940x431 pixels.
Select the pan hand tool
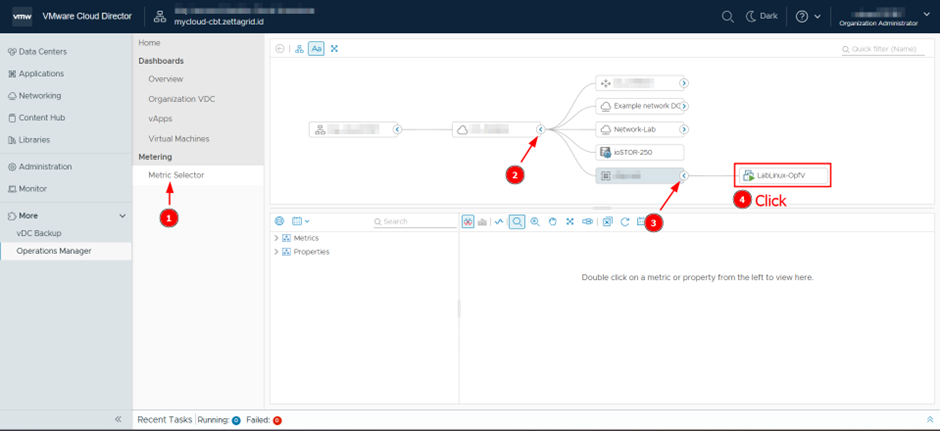(553, 221)
